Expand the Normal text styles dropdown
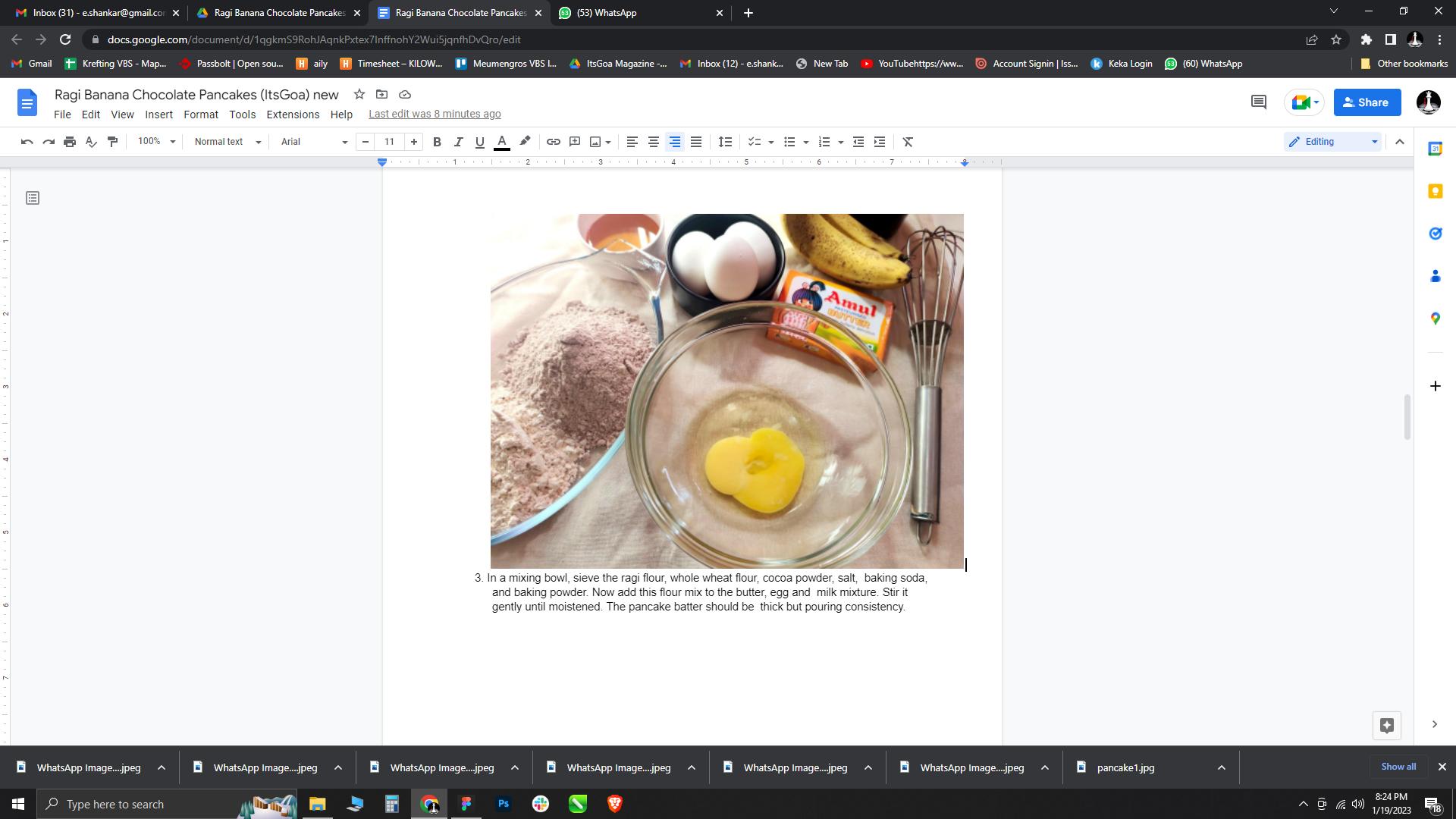This screenshot has height=819, width=1456. (x=227, y=142)
